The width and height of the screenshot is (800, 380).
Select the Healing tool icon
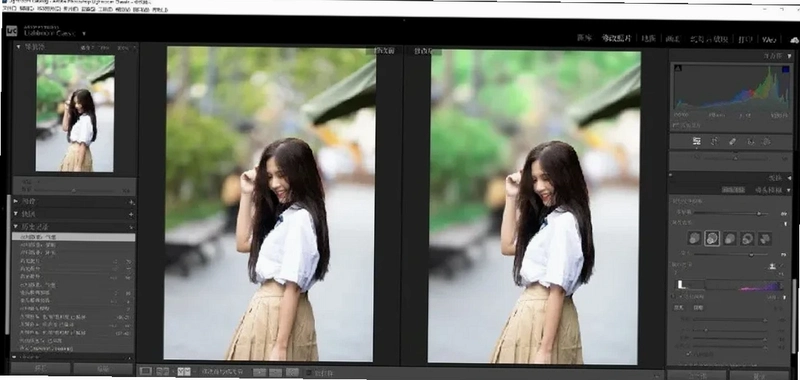[733, 142]
